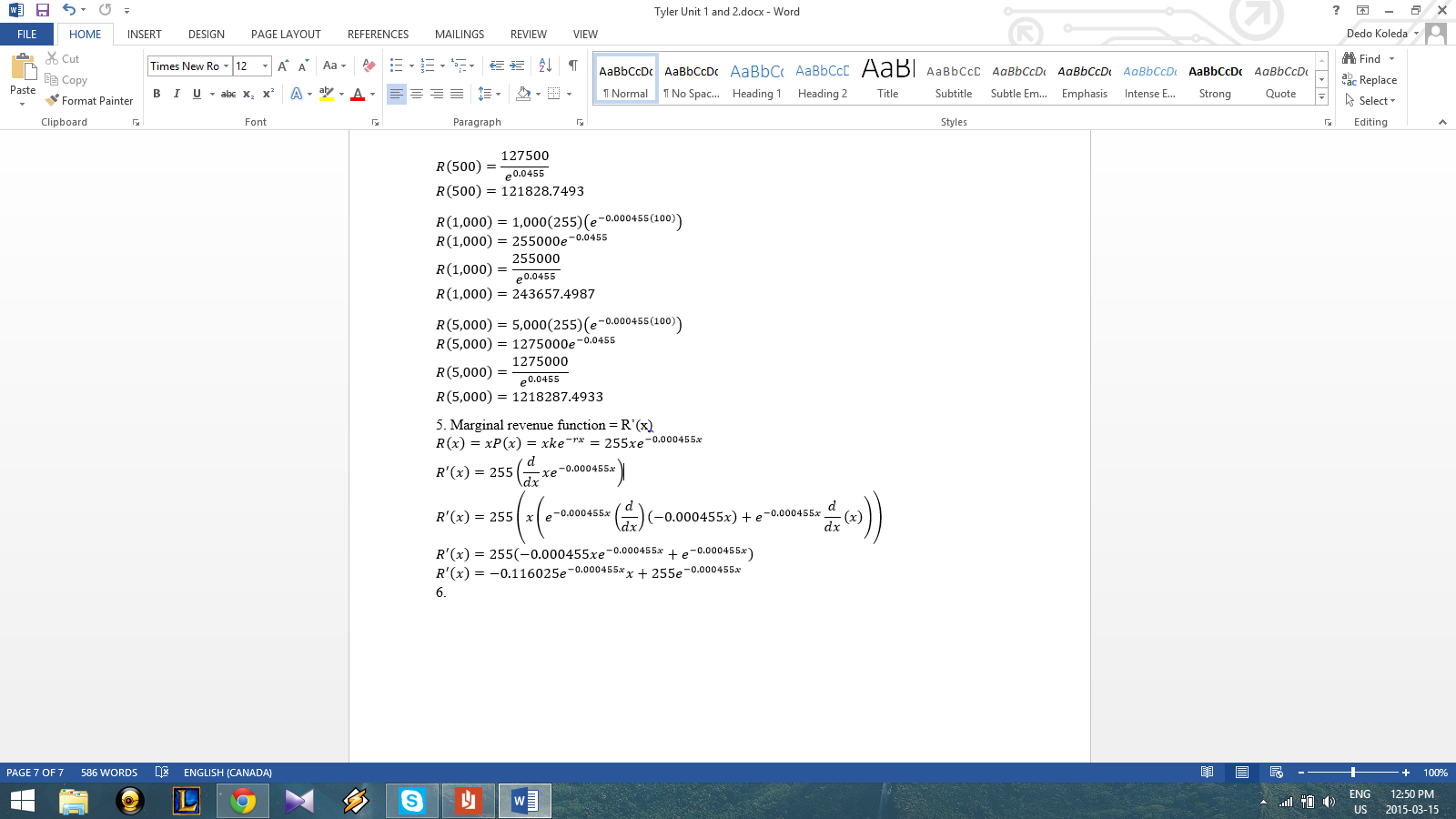Switch to INSERT tab
The image size is (1456, 819).
pyautogui.click(x=145, y=34)
